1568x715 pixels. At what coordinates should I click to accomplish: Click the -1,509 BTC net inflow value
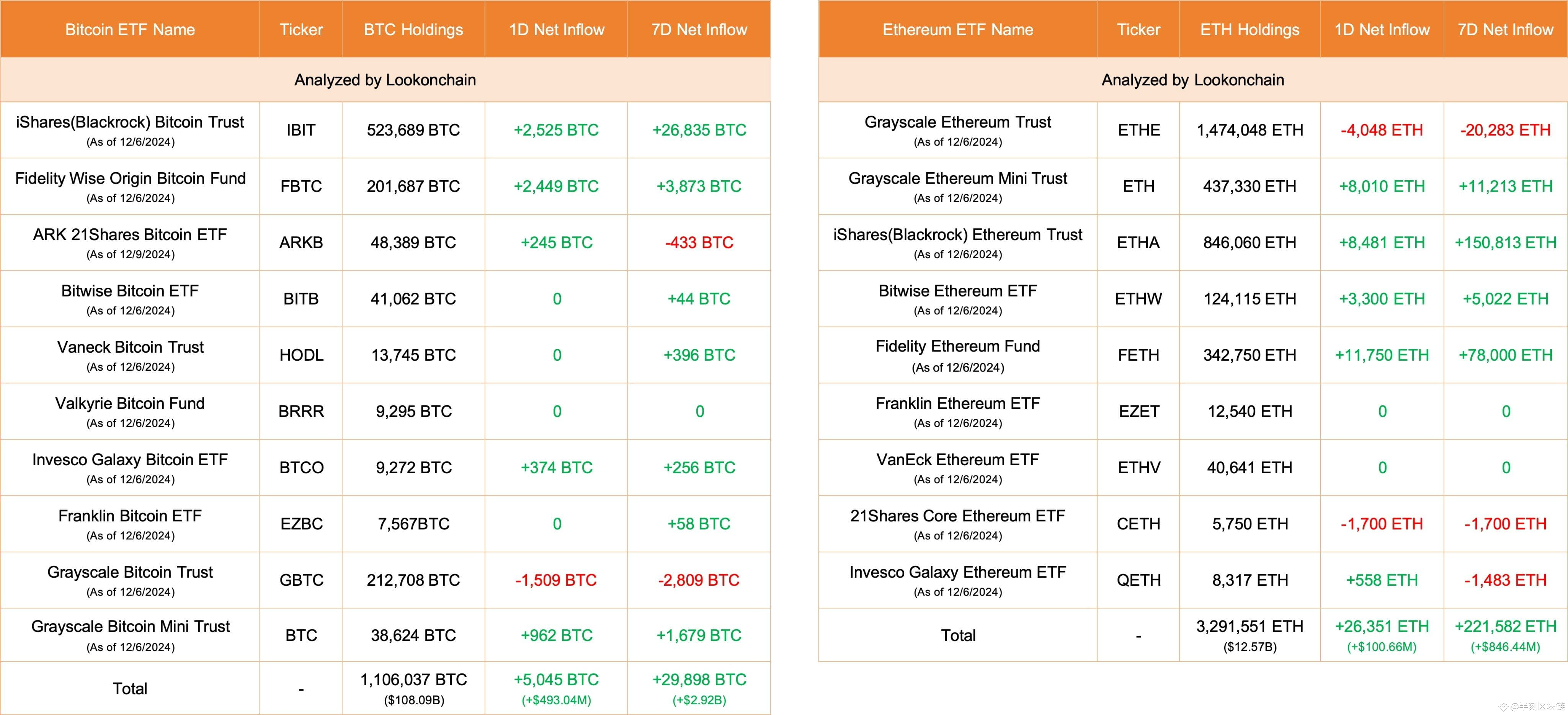click(x=556, y=580)
